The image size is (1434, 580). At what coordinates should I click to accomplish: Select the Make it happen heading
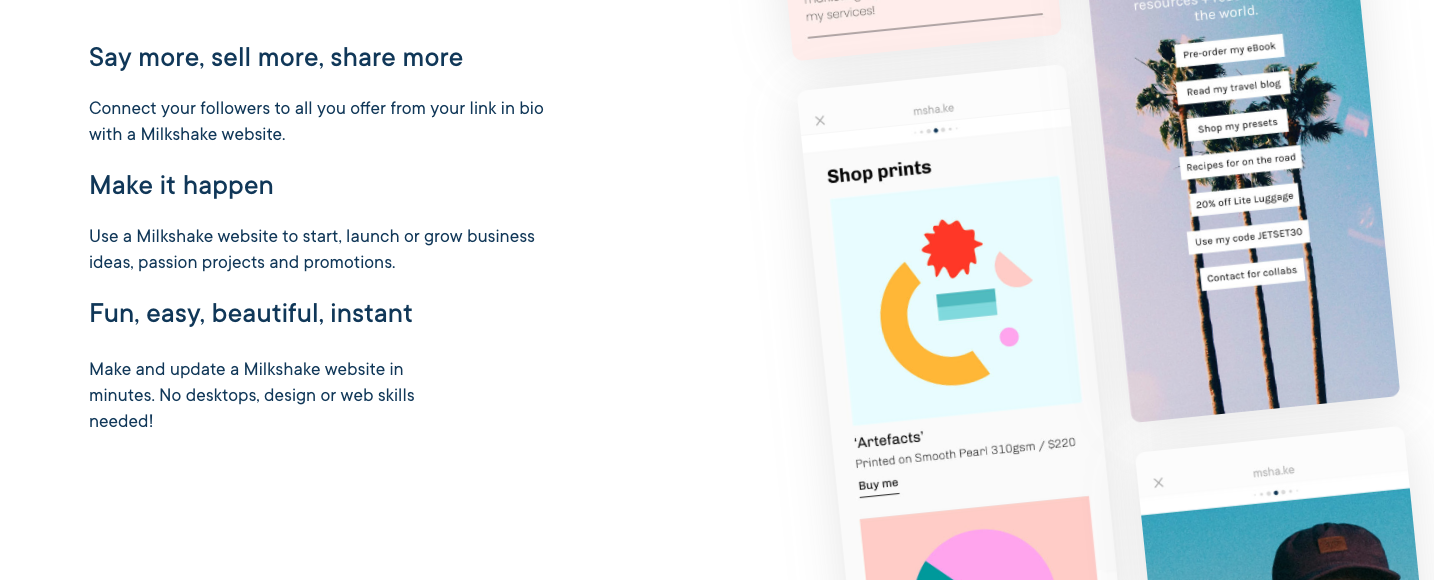coord(181,185)
